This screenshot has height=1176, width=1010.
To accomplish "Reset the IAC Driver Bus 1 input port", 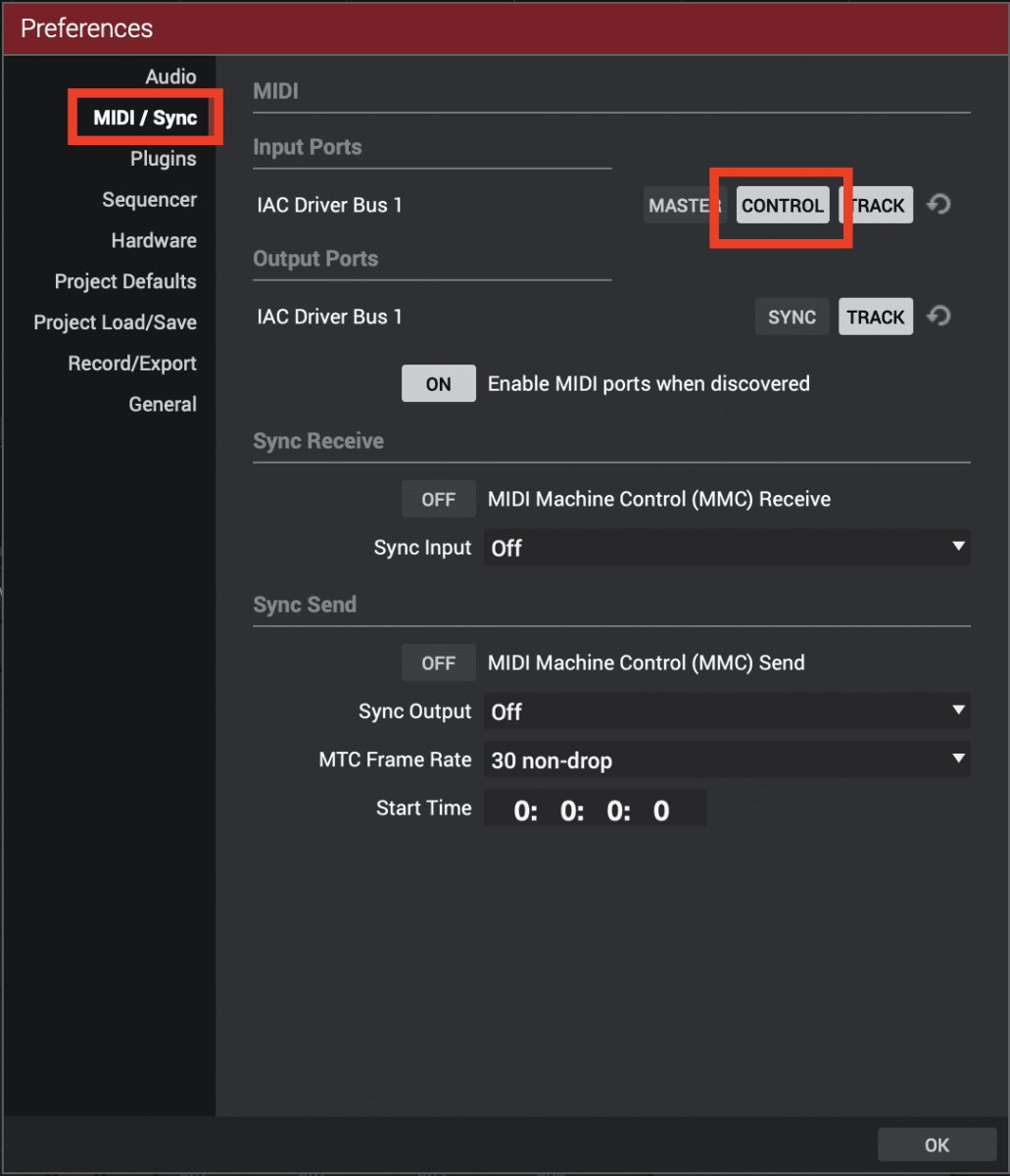I will click(x=938, y=205).
